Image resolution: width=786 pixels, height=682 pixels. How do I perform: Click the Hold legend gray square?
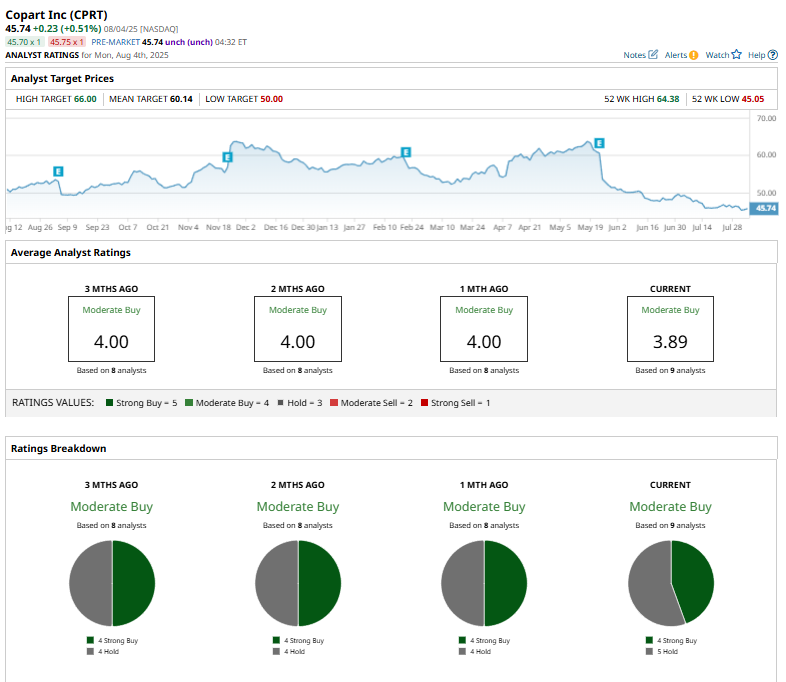tap(281, 402)
